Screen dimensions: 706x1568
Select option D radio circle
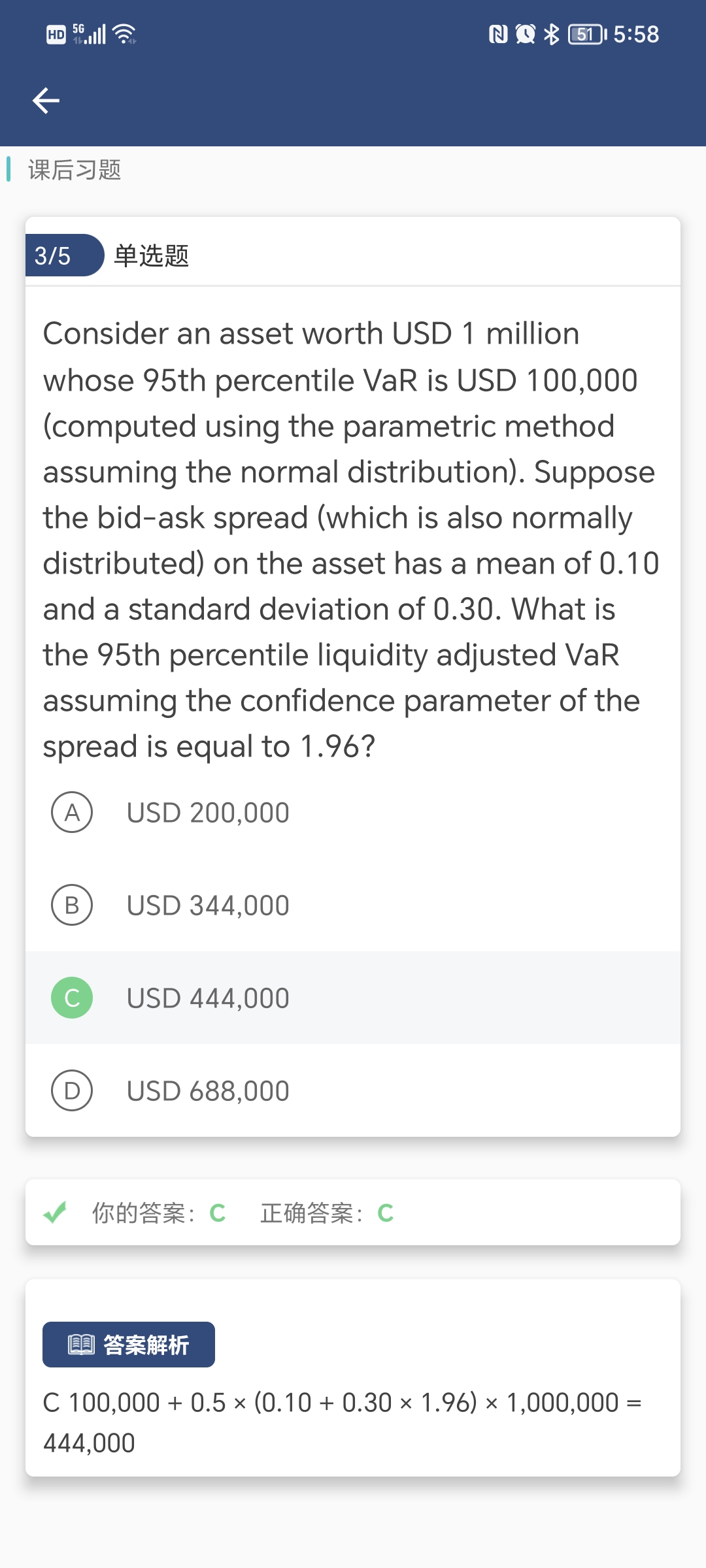point(72,1091)
